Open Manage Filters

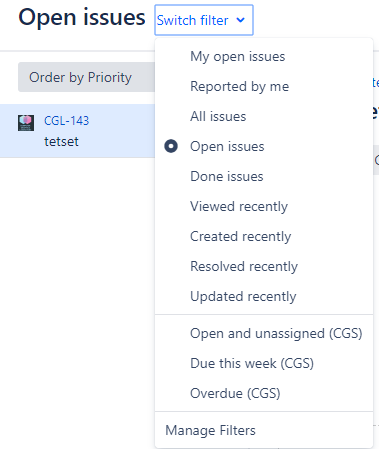click(264, 430)
